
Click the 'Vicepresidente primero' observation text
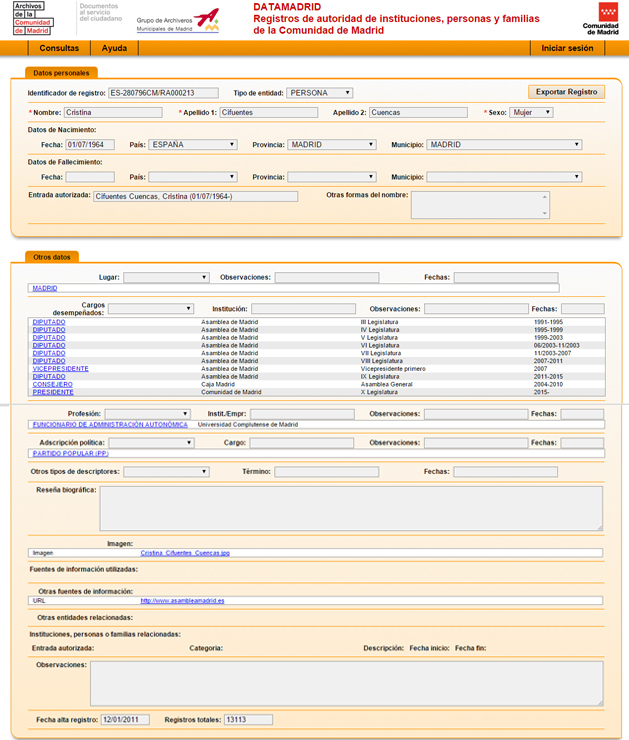click(393, 369)
